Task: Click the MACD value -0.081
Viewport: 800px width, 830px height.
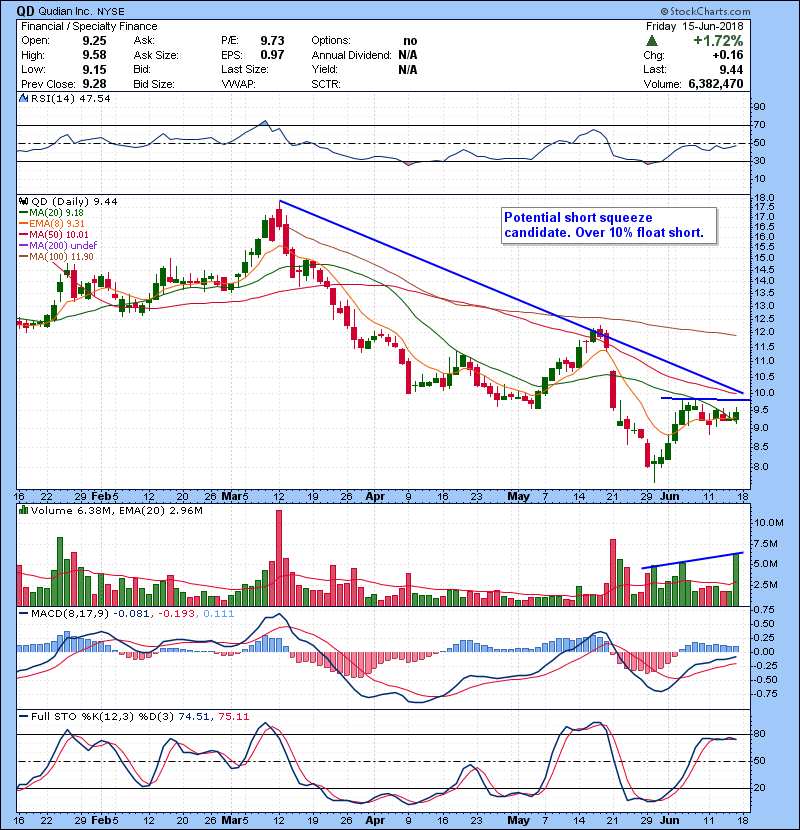Action: 131,614
